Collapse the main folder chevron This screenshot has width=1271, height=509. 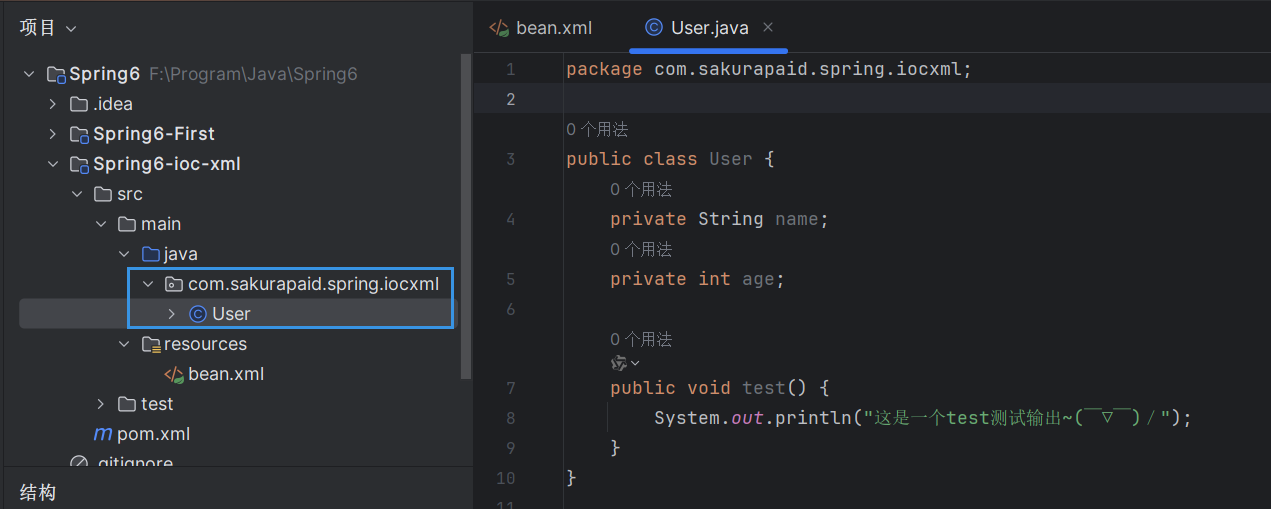[x=101, y=224]
